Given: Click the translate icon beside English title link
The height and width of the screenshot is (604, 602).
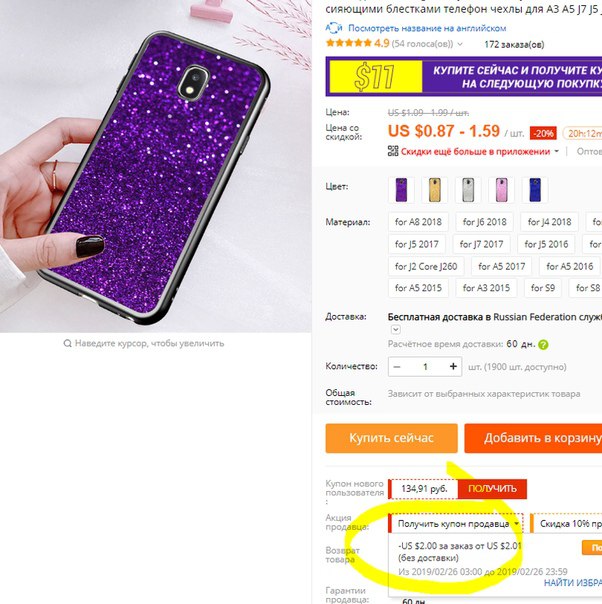Looking at the screenshot, I should coord(334,28).
